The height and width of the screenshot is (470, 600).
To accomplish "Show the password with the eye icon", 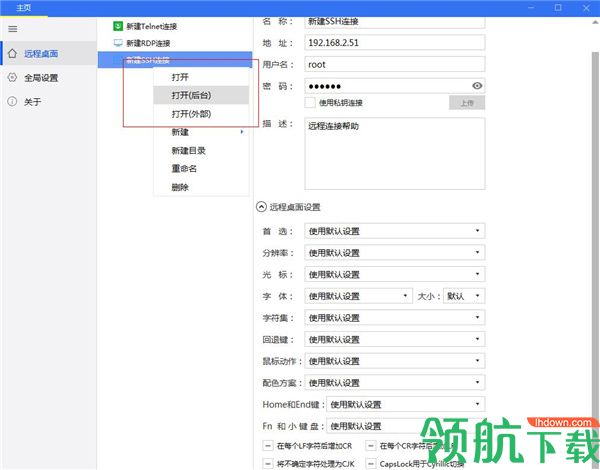I will coord(477,86).
